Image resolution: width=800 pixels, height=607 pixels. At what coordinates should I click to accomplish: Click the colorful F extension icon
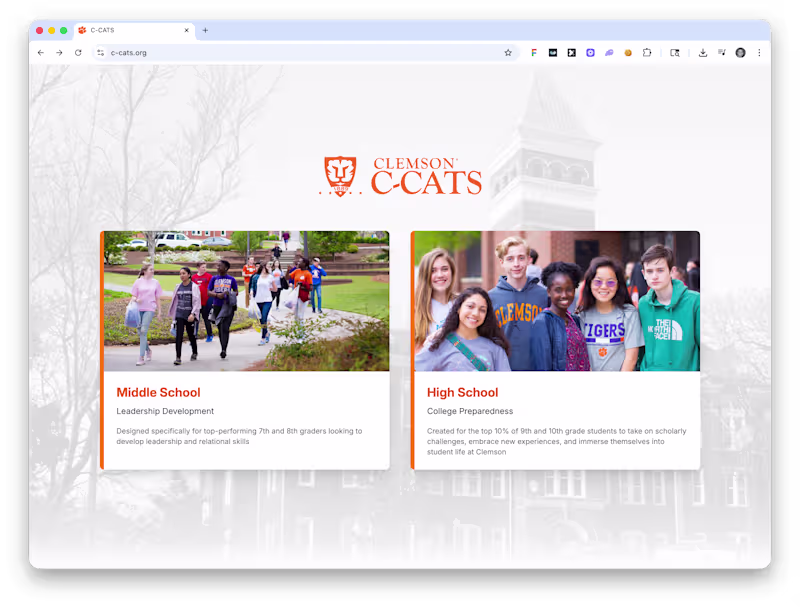(534, 53)
